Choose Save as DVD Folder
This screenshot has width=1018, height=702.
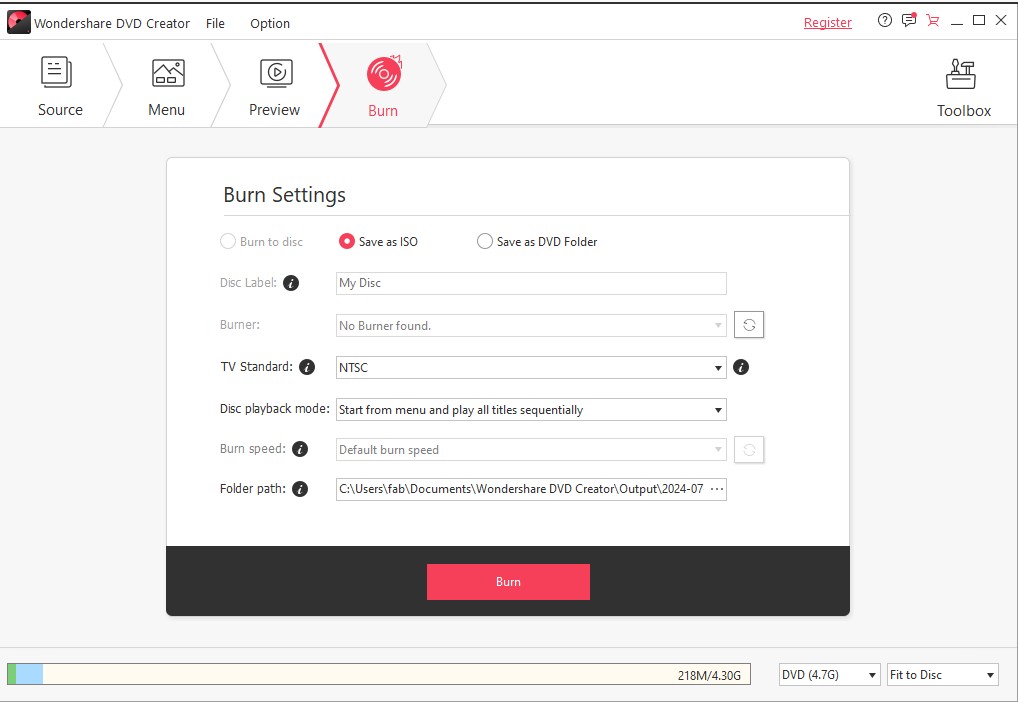485,241
